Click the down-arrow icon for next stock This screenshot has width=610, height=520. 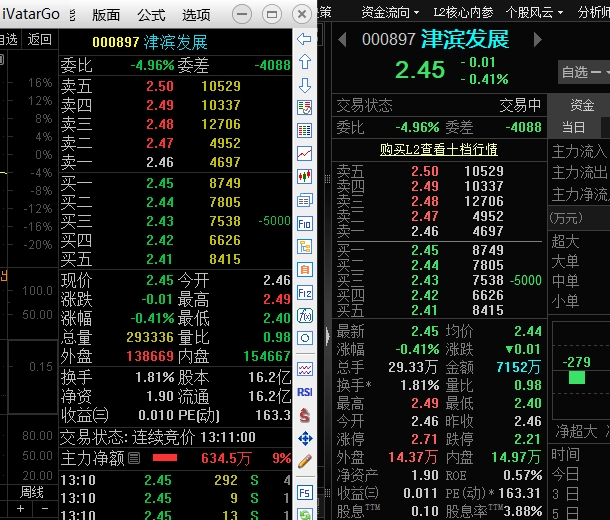coord(304,85)
